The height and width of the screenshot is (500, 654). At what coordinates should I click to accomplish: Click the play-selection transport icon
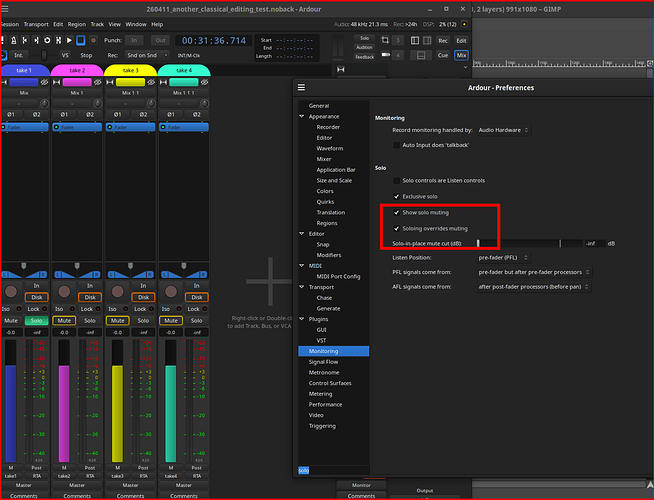58,40
